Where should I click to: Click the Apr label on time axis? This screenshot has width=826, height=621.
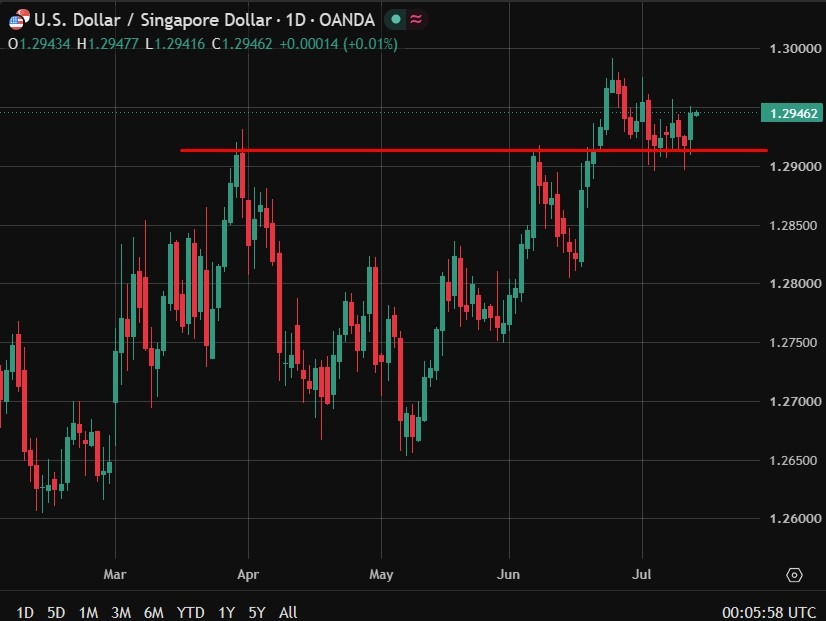click(x=248, y=574)
